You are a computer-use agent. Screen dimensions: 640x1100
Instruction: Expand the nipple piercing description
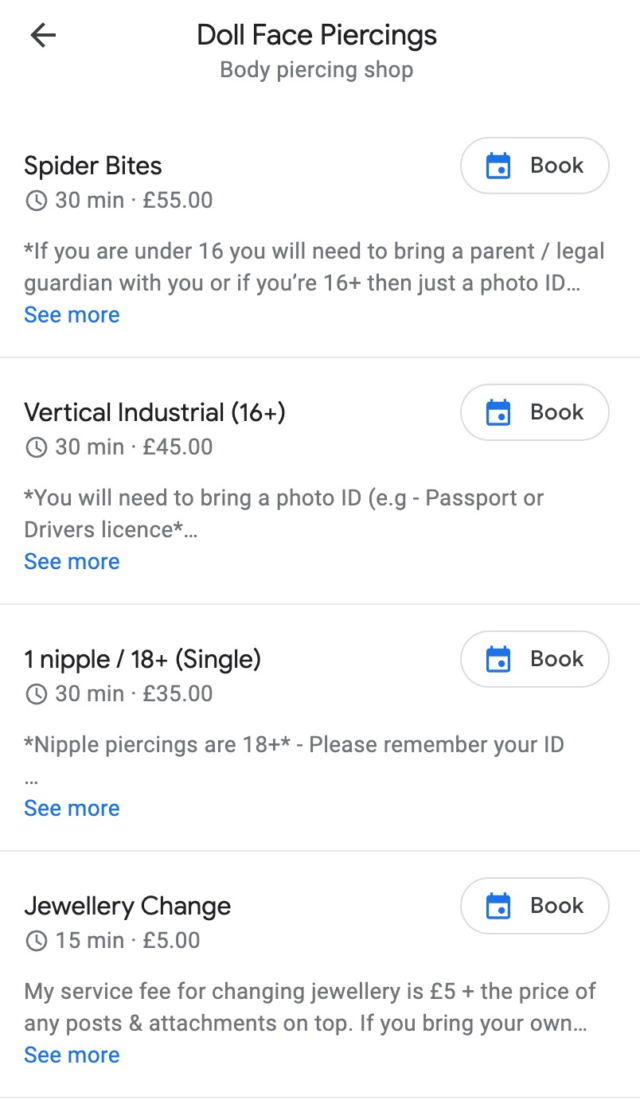[71, 808]
